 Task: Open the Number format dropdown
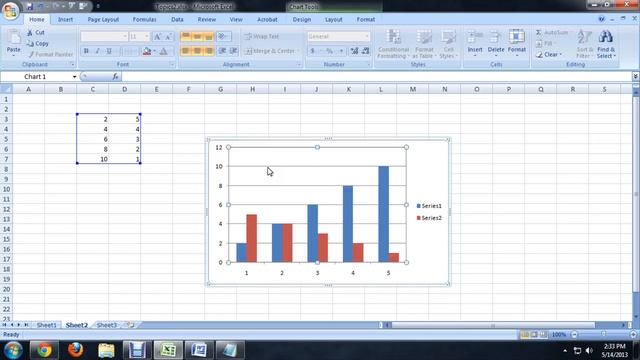click(x=366, y=36)
